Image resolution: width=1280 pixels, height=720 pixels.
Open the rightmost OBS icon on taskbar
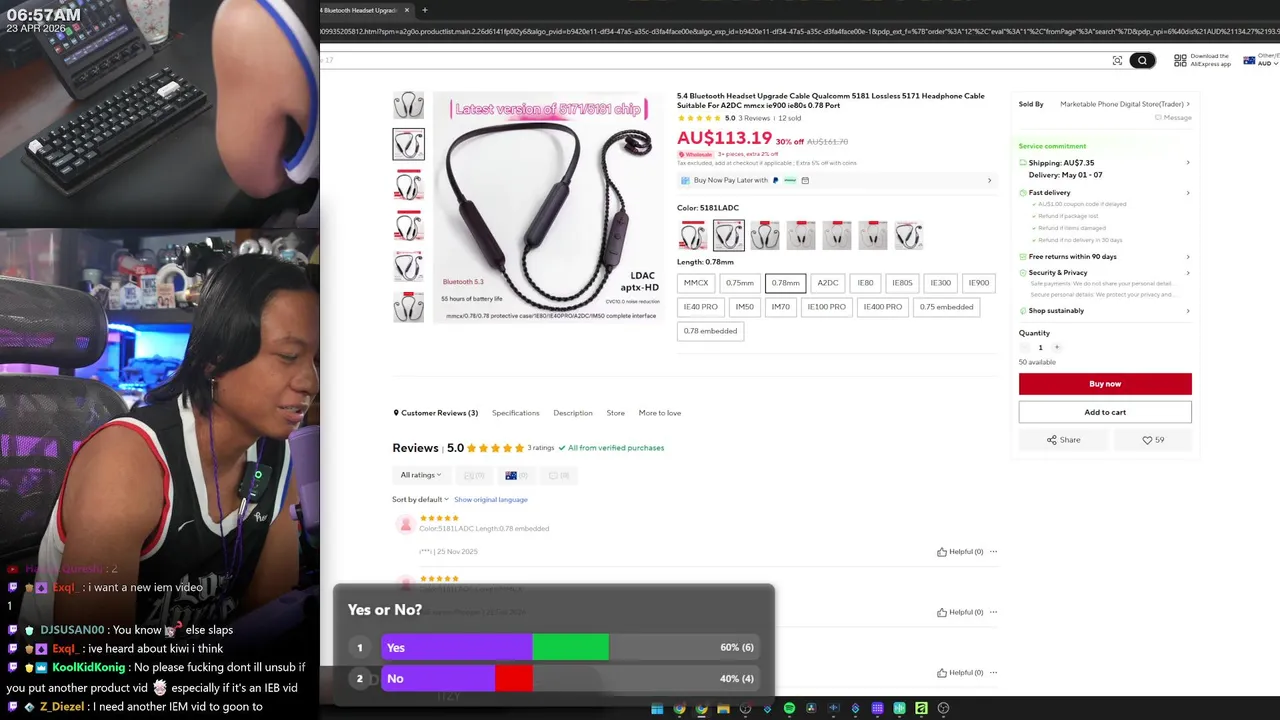[x=943, y=709]
